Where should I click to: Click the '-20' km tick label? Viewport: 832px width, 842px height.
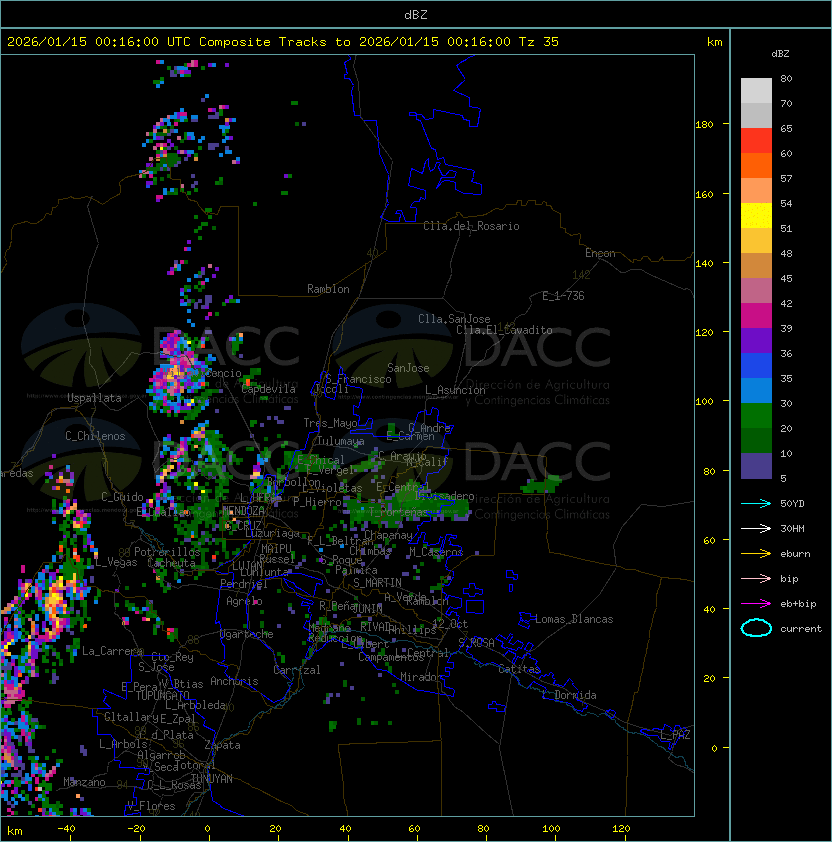[x=136, y=829]
